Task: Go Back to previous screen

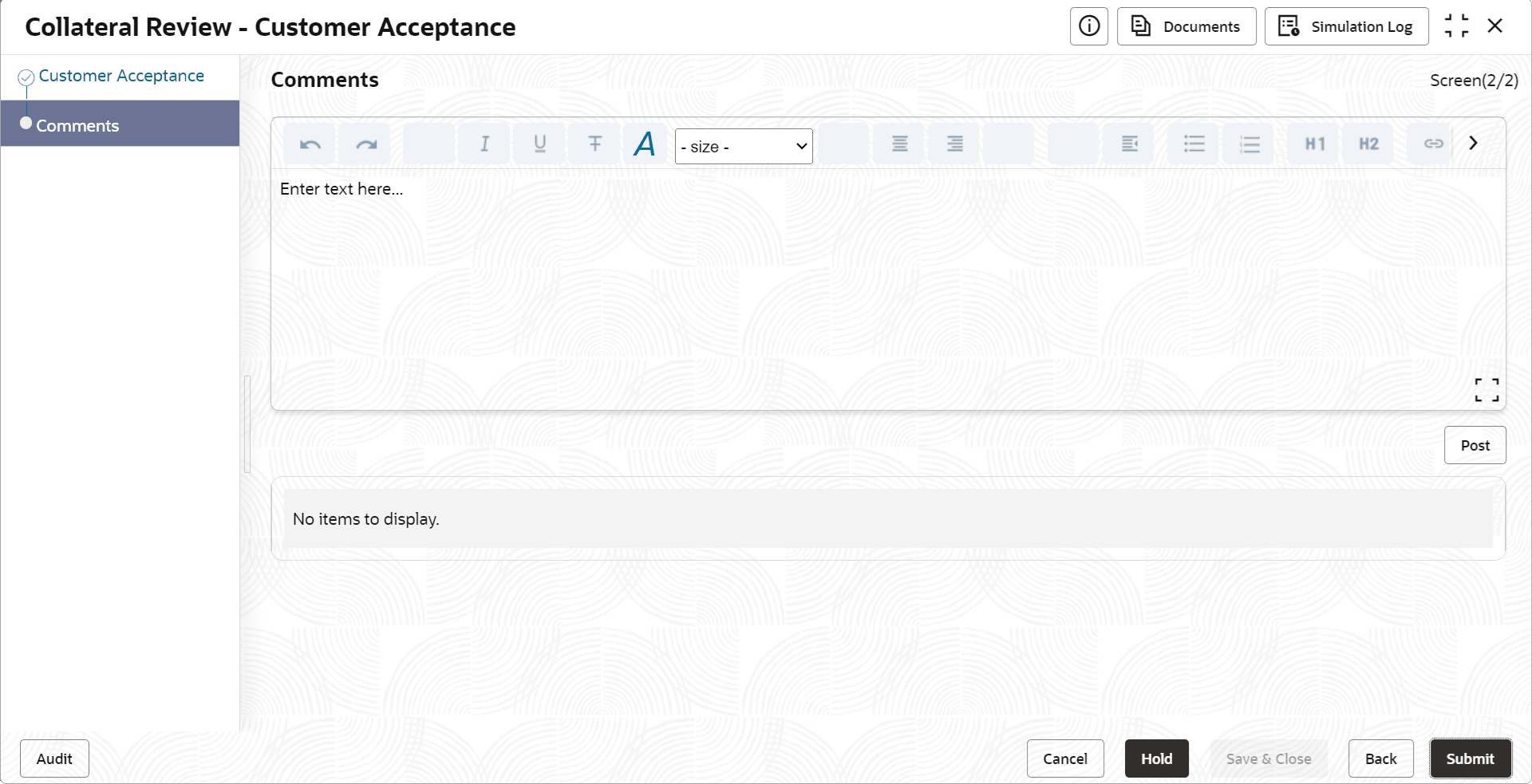Action: coord(1380,758)
